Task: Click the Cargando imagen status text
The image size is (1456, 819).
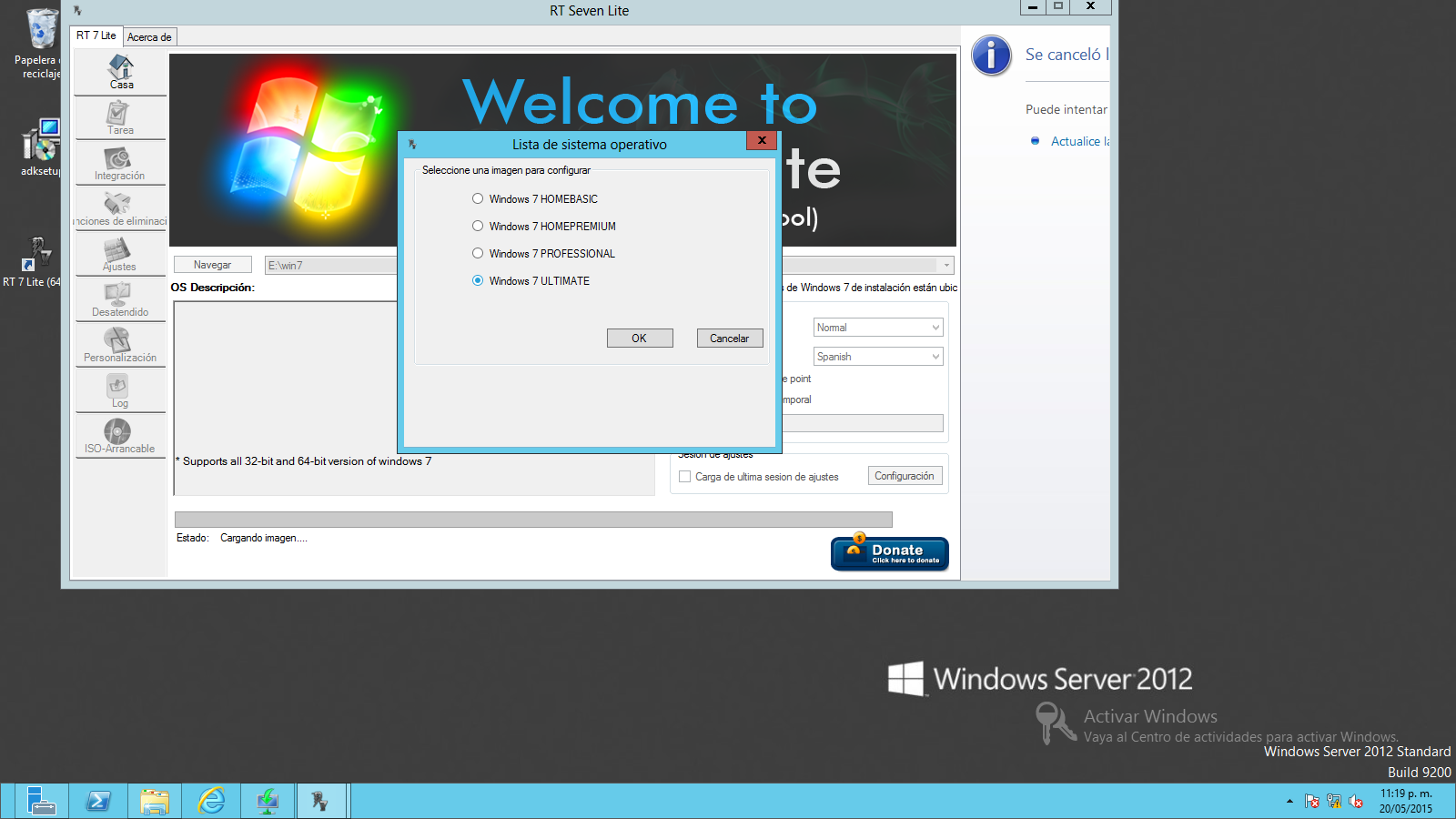Action: pos(264,539)
